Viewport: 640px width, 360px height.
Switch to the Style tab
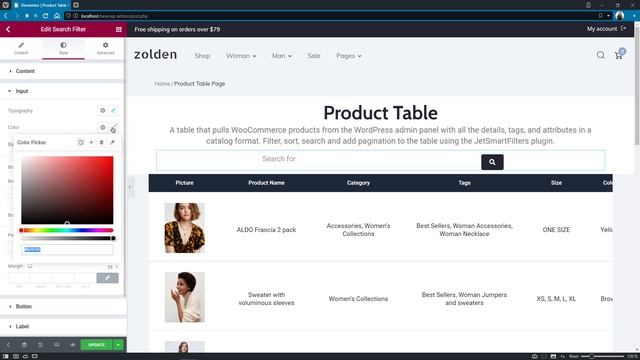coord(63,49)
